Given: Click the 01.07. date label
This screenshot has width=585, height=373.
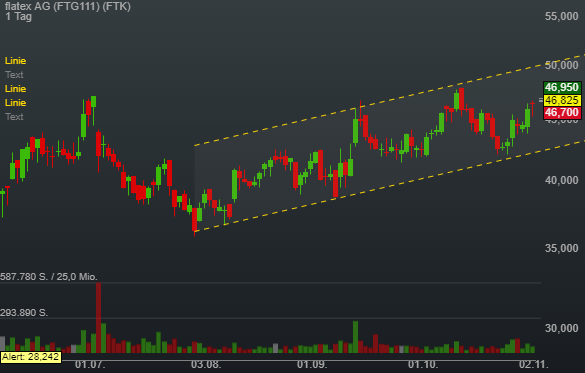Looking at the screenshot, I should (x=90, y=364).
